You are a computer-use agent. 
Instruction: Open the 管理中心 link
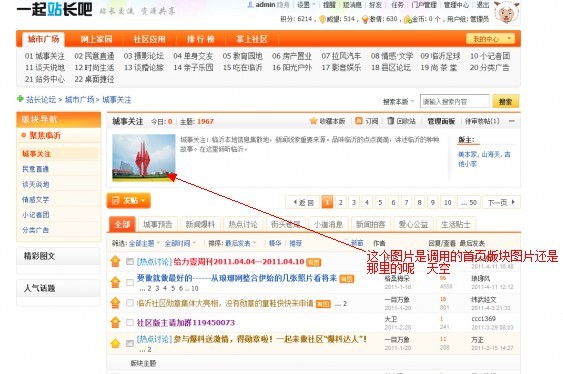click(456, 5)
